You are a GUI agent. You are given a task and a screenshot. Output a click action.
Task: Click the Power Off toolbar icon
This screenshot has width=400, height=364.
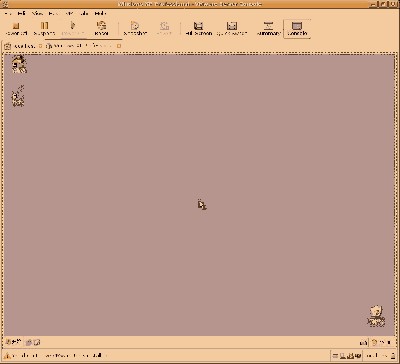coord(16,29)
